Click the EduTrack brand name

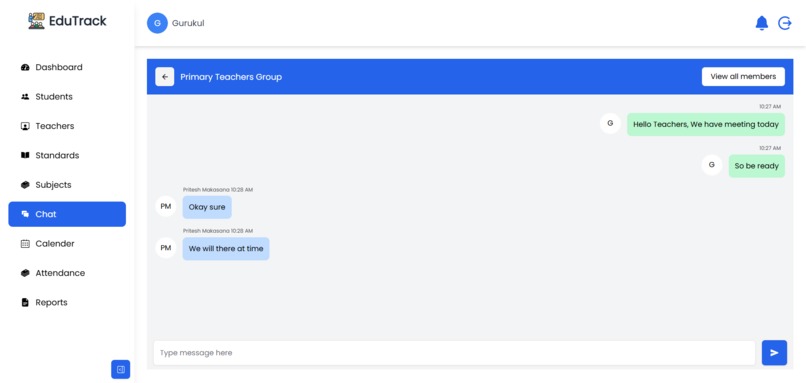(78, 21)
